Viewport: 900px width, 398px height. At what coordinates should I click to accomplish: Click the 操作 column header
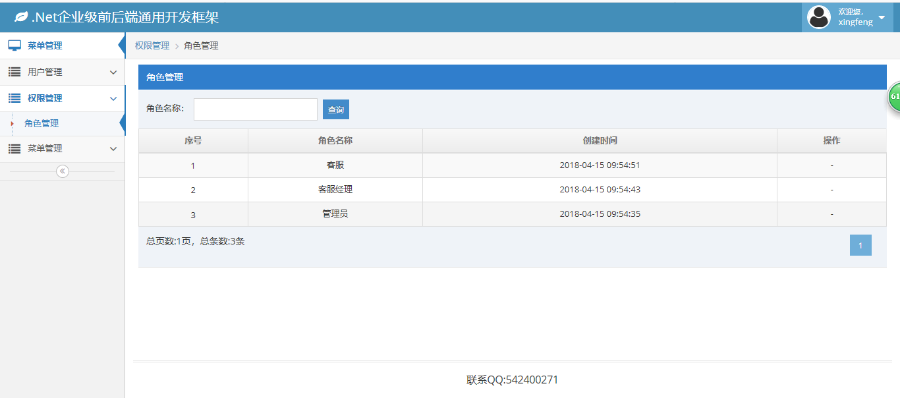(x=832, y=140)
